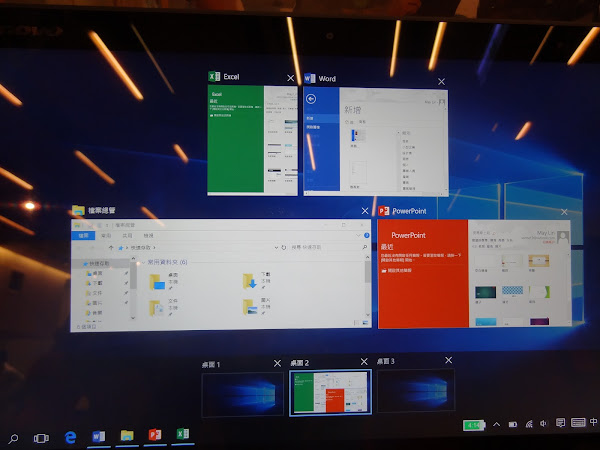This screenshot has height=450, width=600.
Task: Show hidden system tray icons chevron
Action: 497,424
